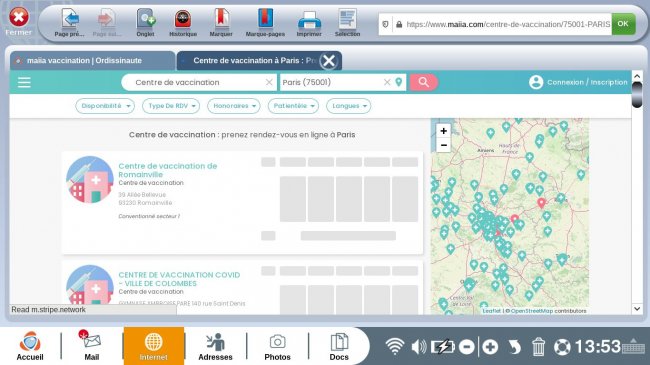650x365 pixels.
Task: Click the lifebuoy help icon
Action: [562, 347]
